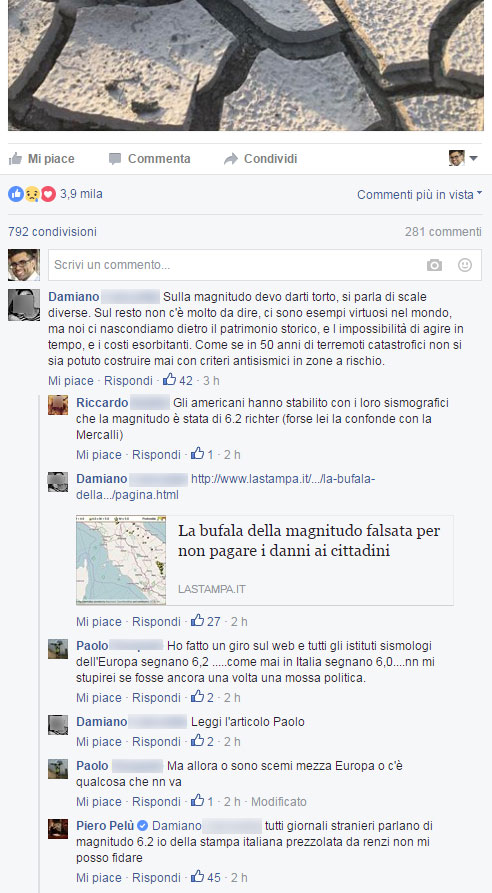Viewport: 492px width, 893px height.
Task: Click the Modificato label on Paolo's comment
Action: point(279,801)
